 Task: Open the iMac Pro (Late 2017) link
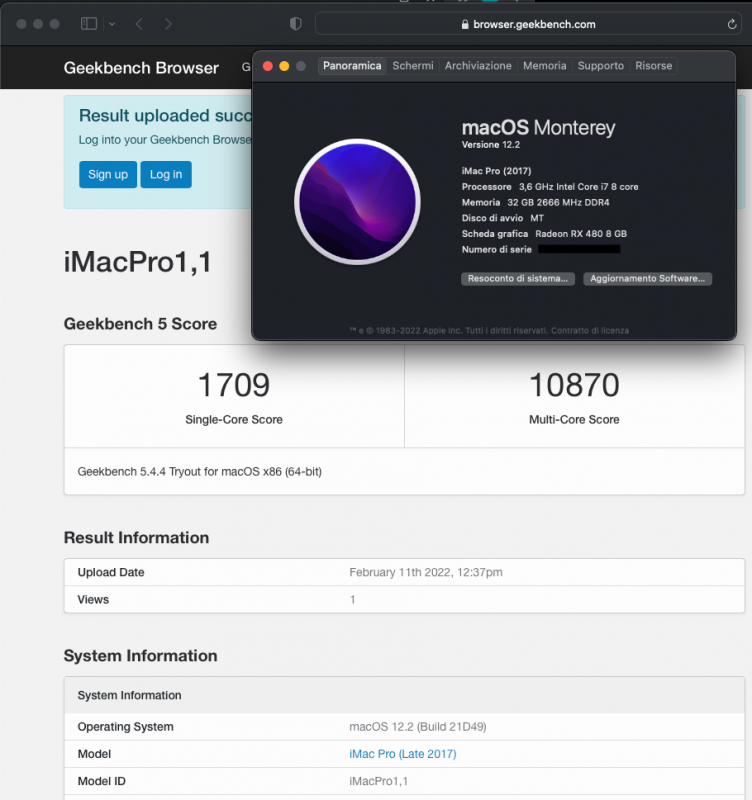(403, 754)
